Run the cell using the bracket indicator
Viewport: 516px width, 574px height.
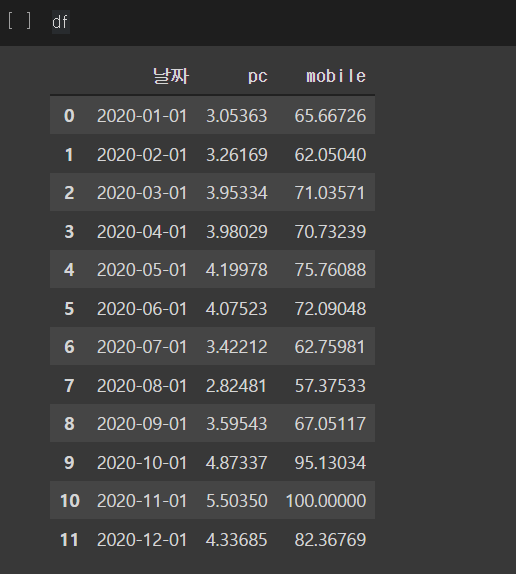point(19,21)
